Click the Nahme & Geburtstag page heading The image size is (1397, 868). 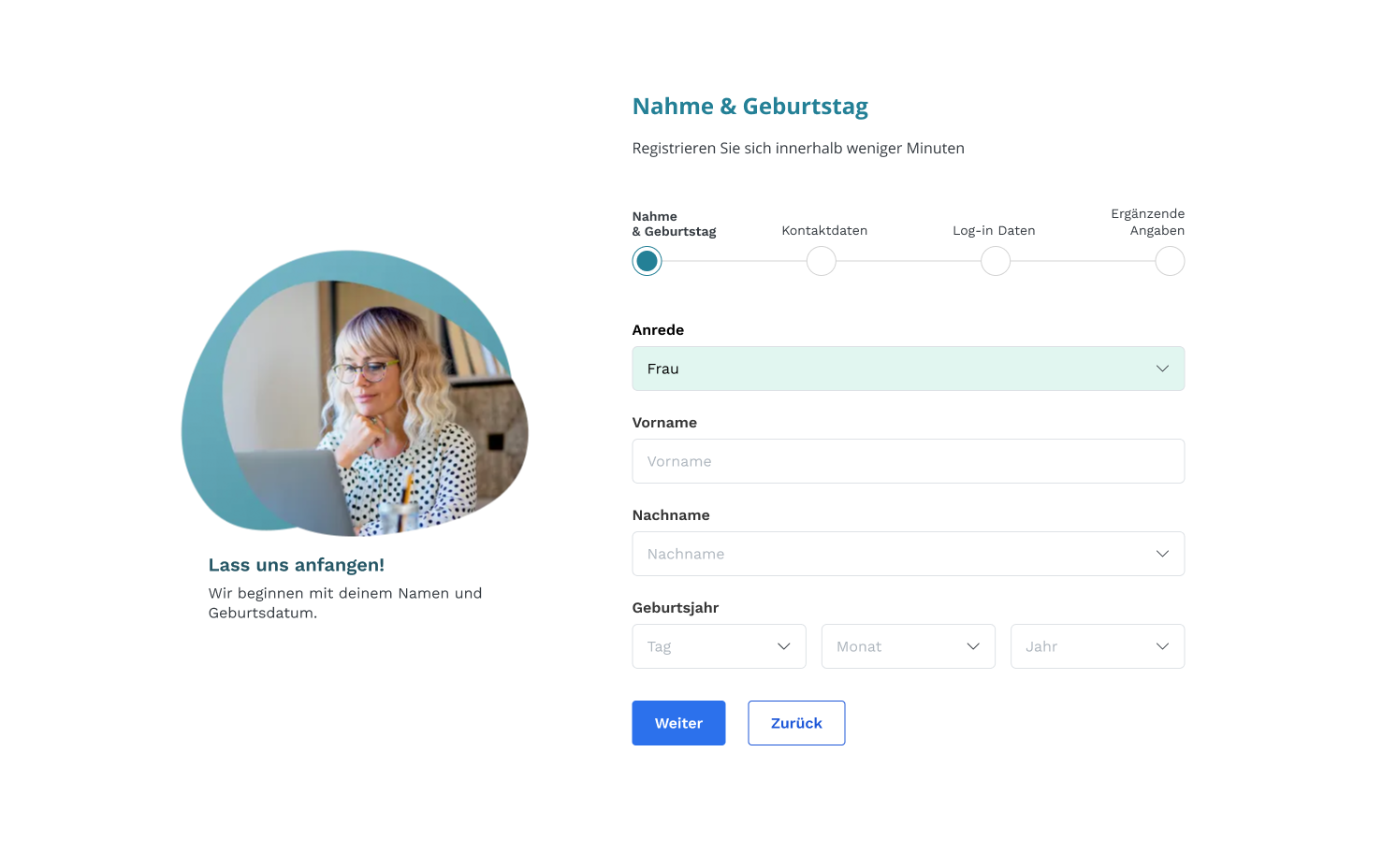[x=750, y=107]
